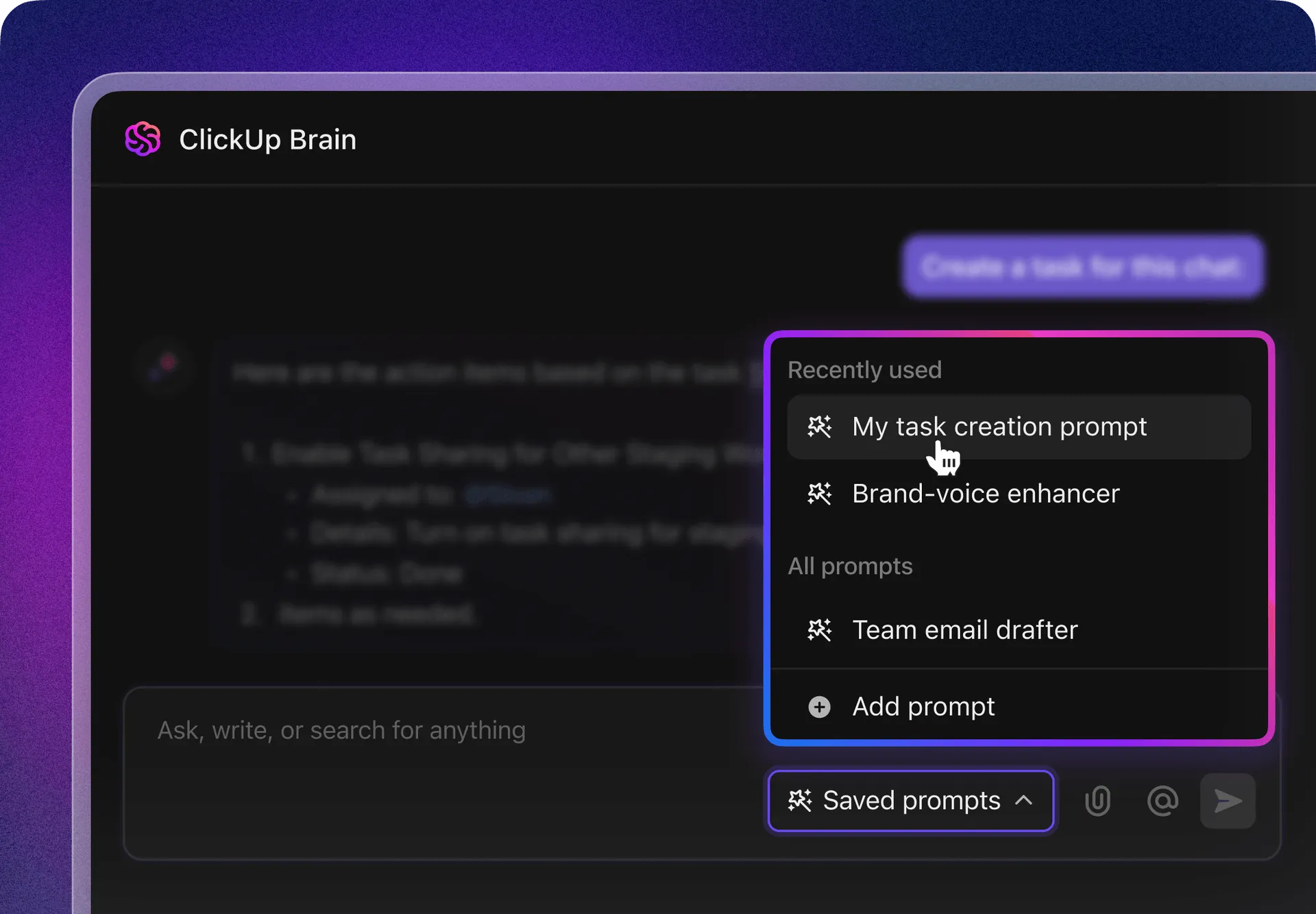Click the send arrow button
This screenshot has height=914, width=1316.
(1228, 801)
